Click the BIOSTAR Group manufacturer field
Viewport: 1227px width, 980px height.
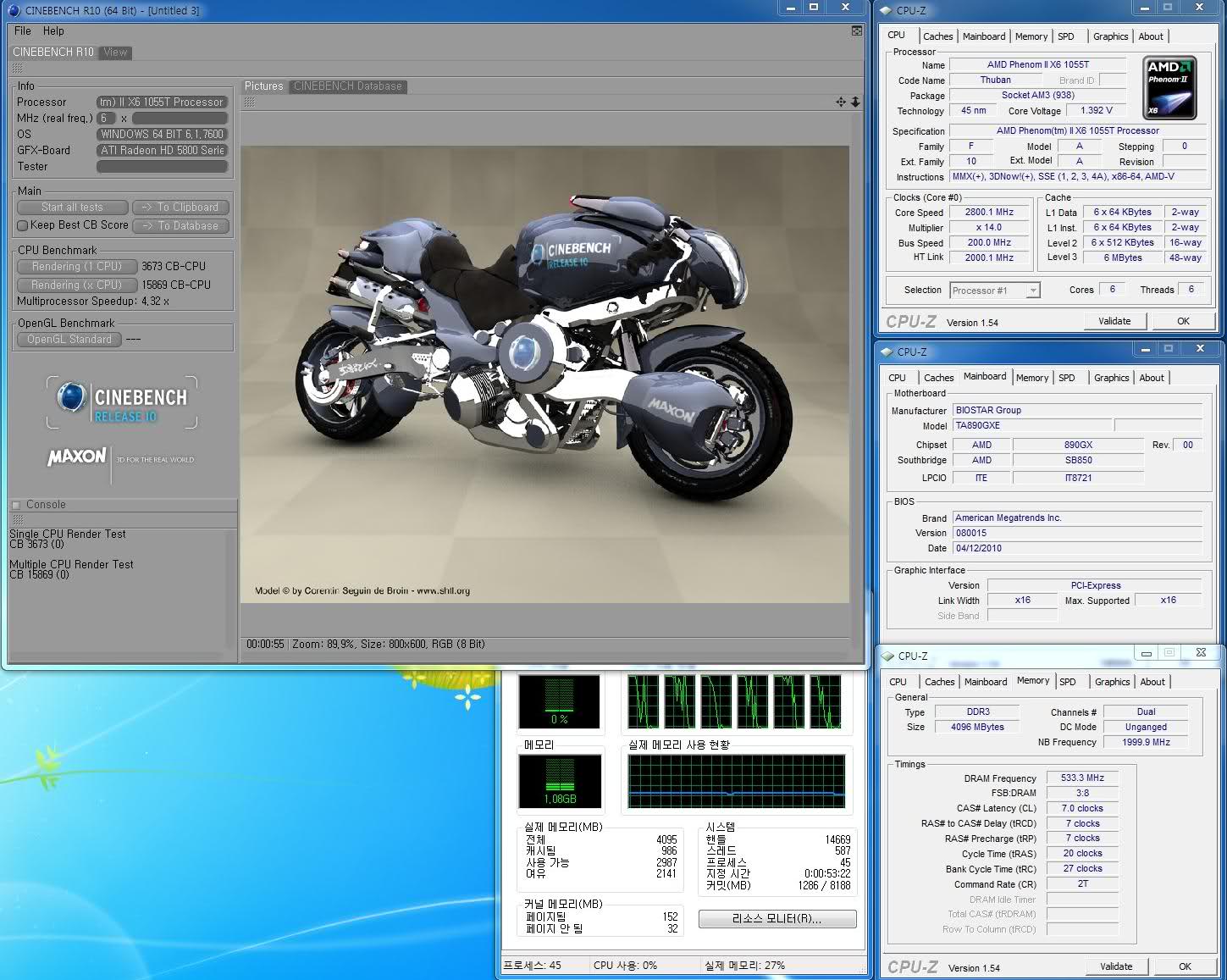click(1077, 410)
